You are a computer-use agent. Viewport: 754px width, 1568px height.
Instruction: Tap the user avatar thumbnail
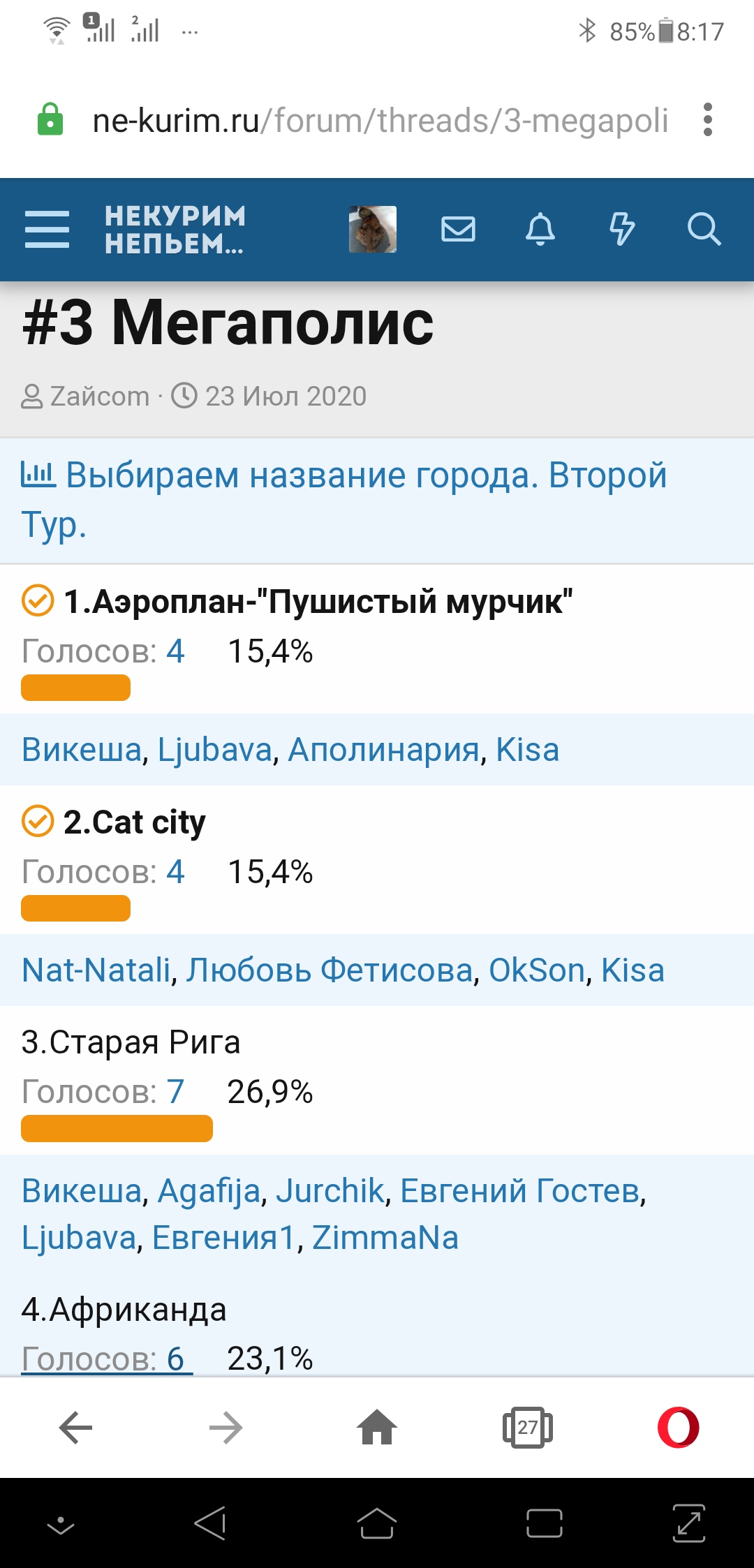(x=373, y=229)
